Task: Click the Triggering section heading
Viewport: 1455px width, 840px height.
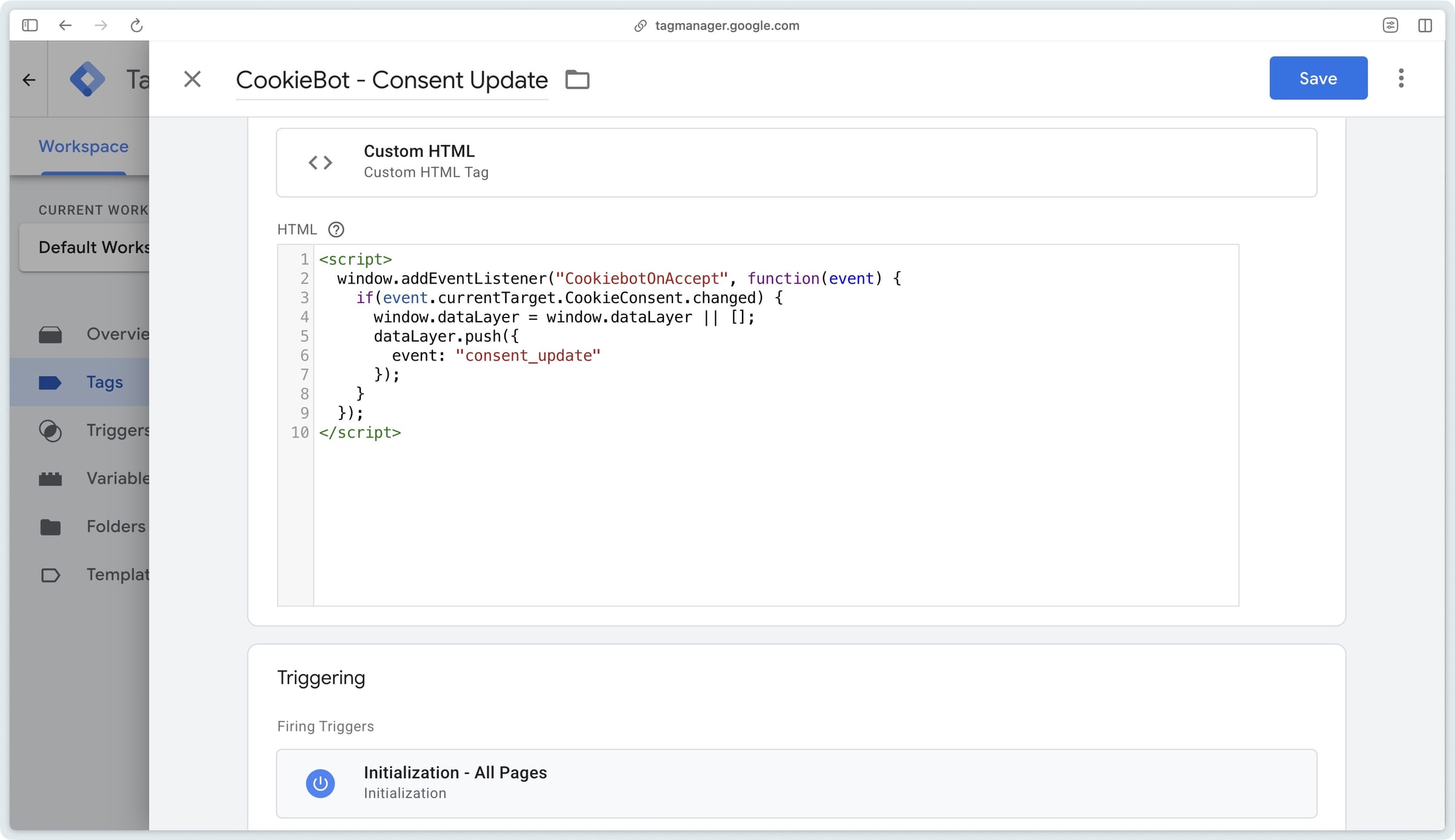Action: pyautogui.click(x=321, y=678)
